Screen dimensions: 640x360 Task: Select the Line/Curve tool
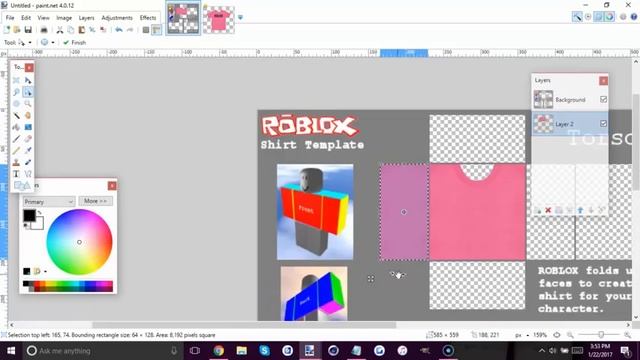click(28, 174)
